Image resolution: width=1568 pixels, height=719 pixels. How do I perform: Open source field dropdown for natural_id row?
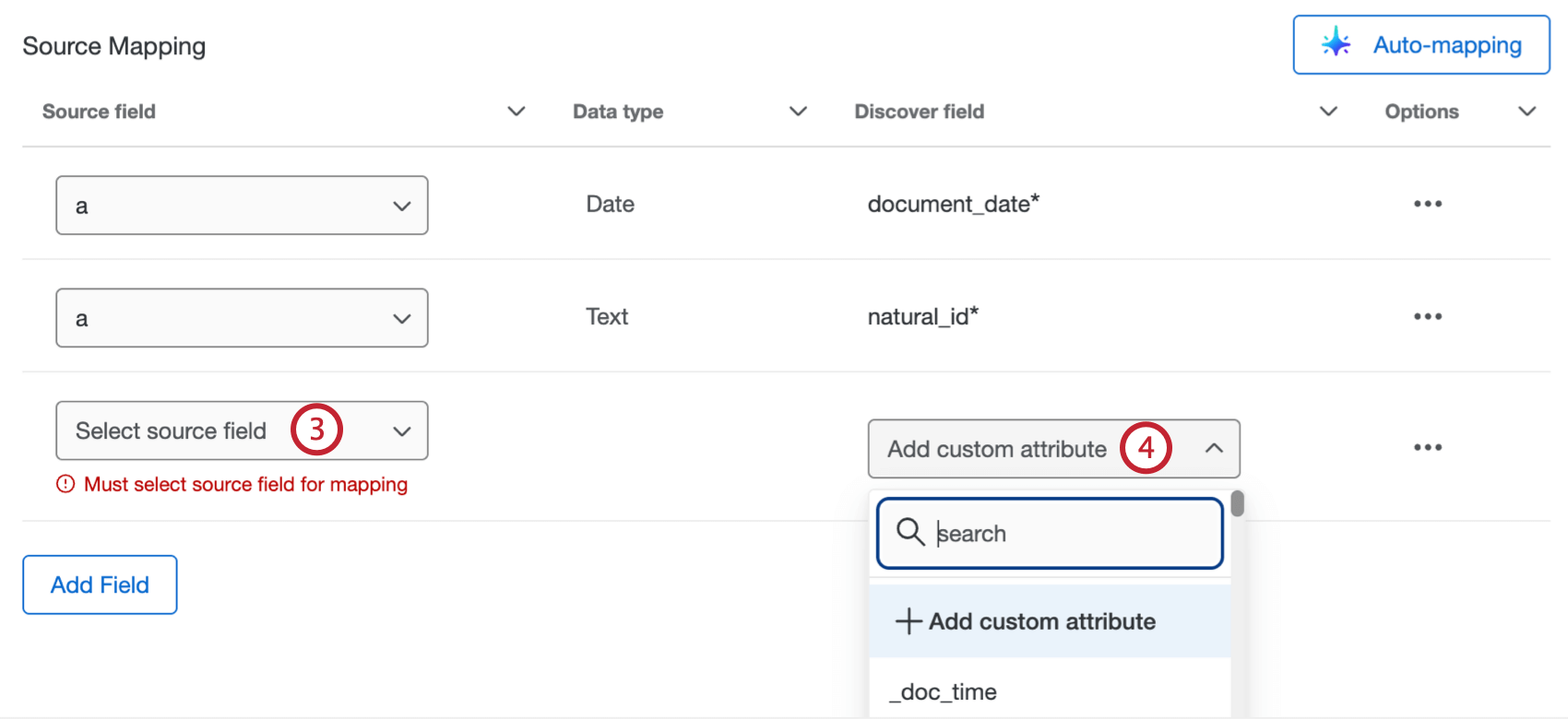point(242,318)
